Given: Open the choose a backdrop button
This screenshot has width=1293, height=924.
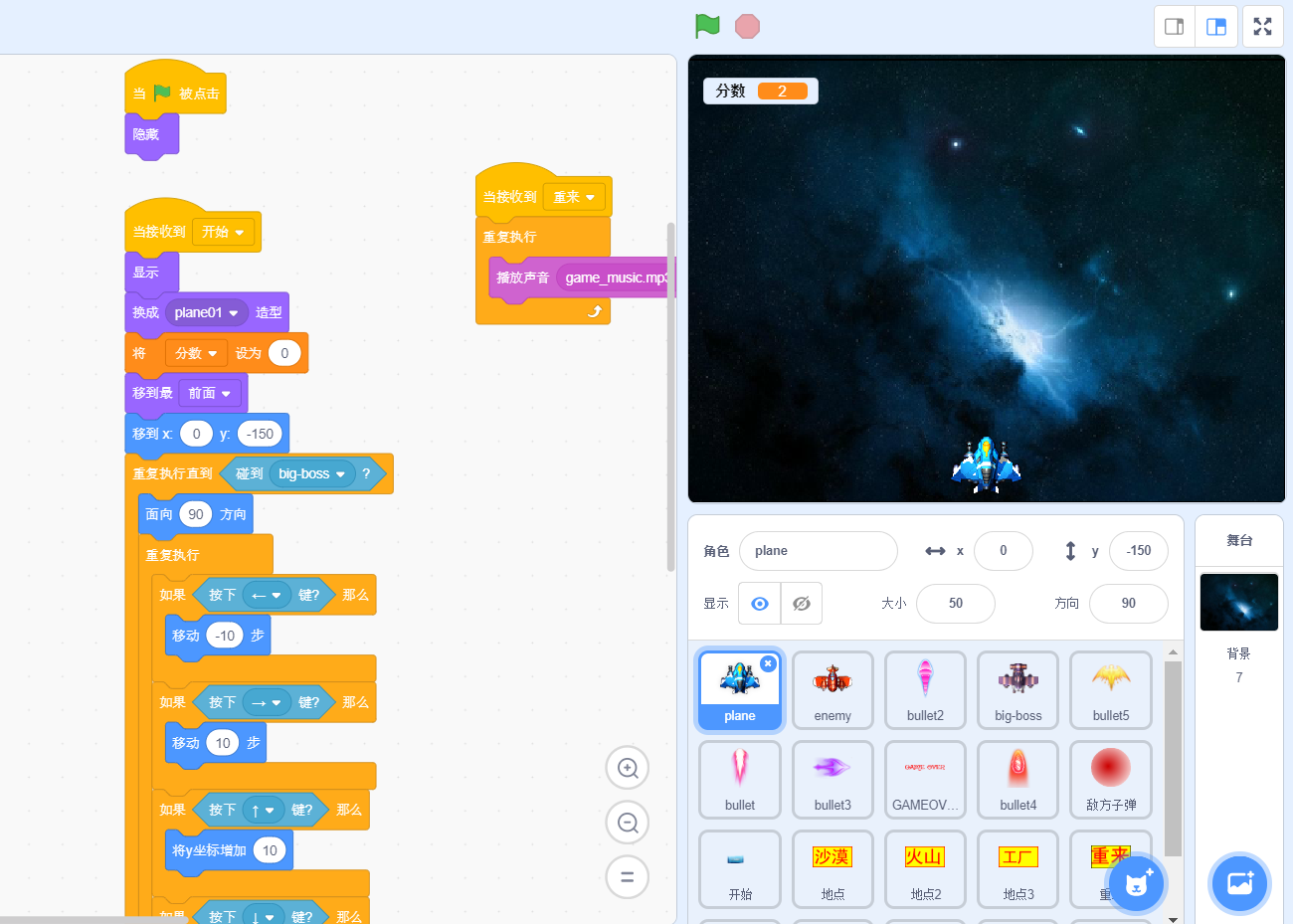Looking at the screenshot, I should click(x=1239, y=882).
